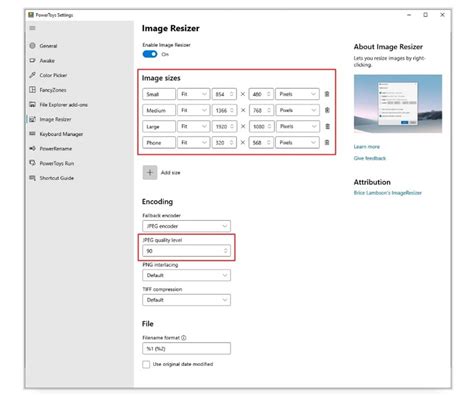Go to PowerToys Run settings page
The height and width of the screenshot is (396, 474).
[57, 163]
